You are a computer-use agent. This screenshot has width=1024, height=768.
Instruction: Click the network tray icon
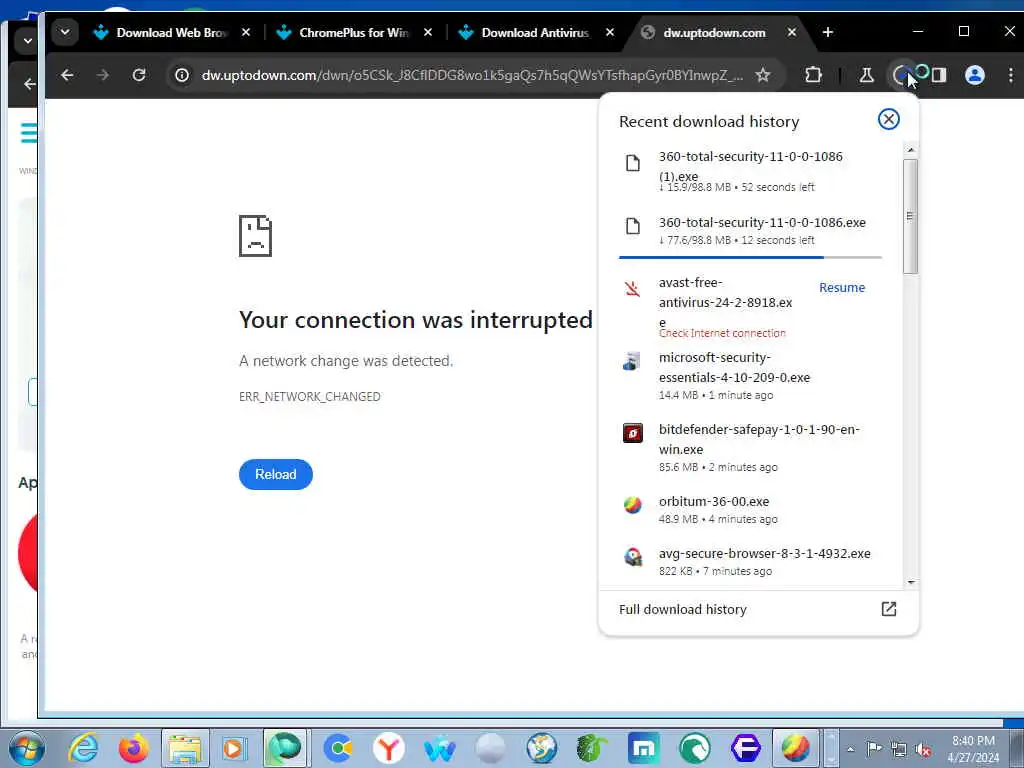(x=899, y=750)
